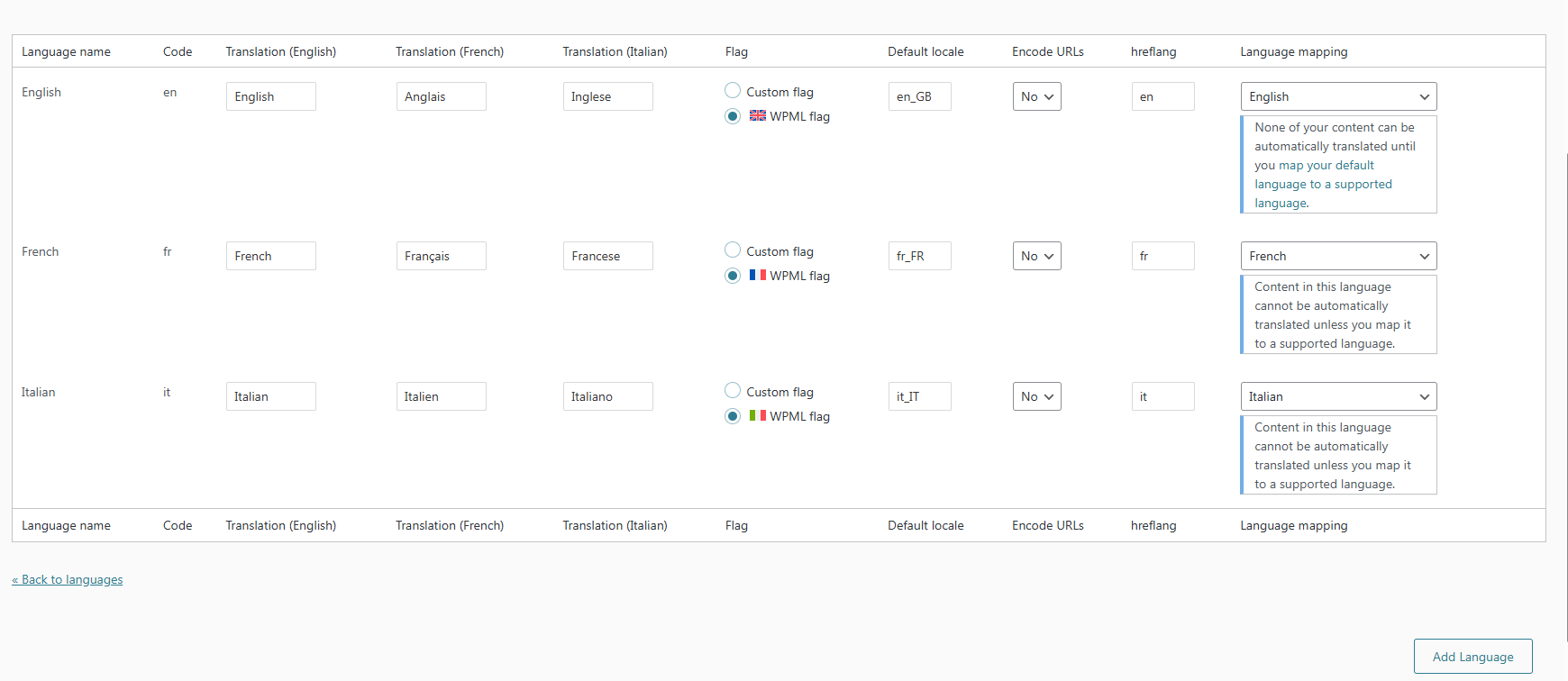Focus the Italian hreflang input field

[1162, 396]
